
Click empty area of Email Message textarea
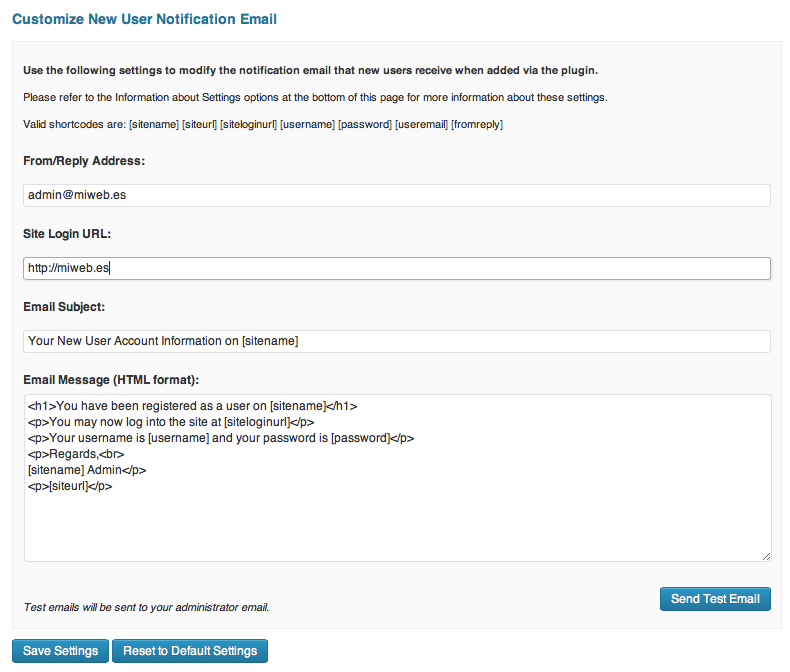click(396, 530)
